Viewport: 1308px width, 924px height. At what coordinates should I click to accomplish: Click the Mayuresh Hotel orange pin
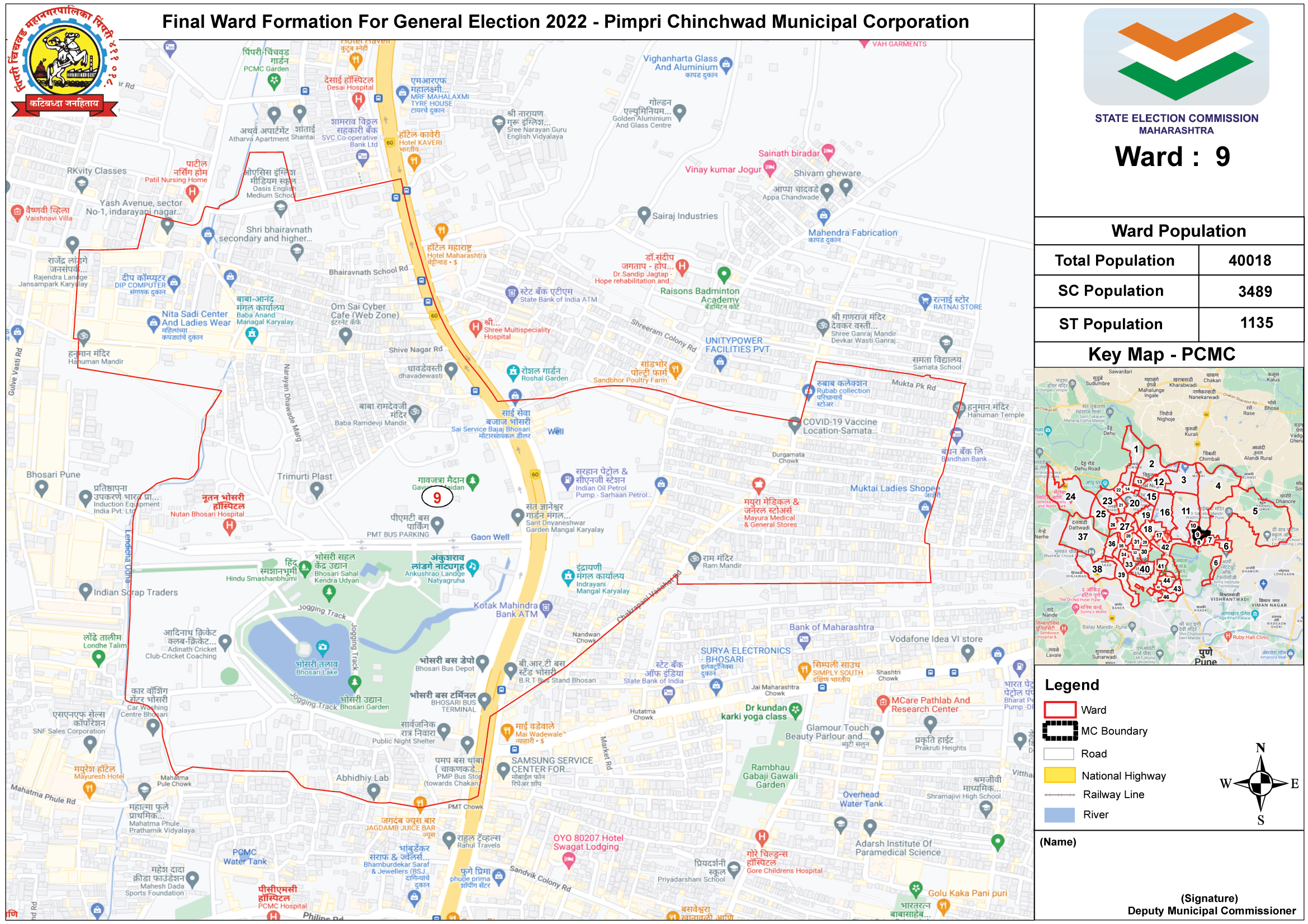coord(89,790)
